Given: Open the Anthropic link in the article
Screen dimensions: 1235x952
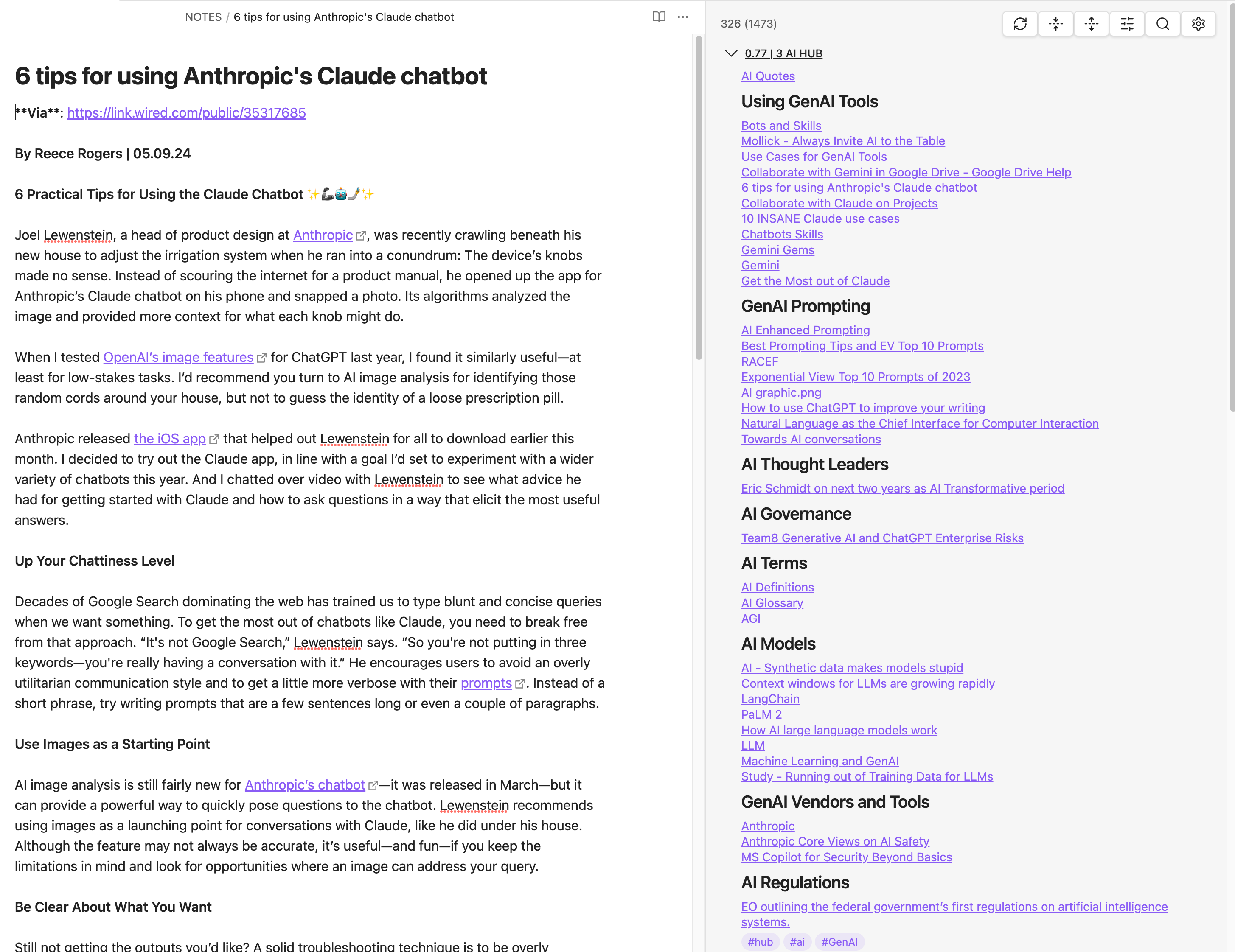Looking at the screenshot, I should click(323, 235).
